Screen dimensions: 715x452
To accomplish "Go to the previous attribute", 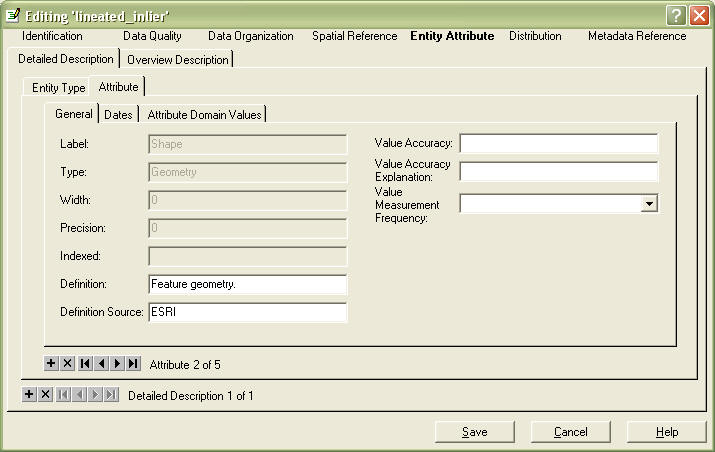I will tap(101, 363).
